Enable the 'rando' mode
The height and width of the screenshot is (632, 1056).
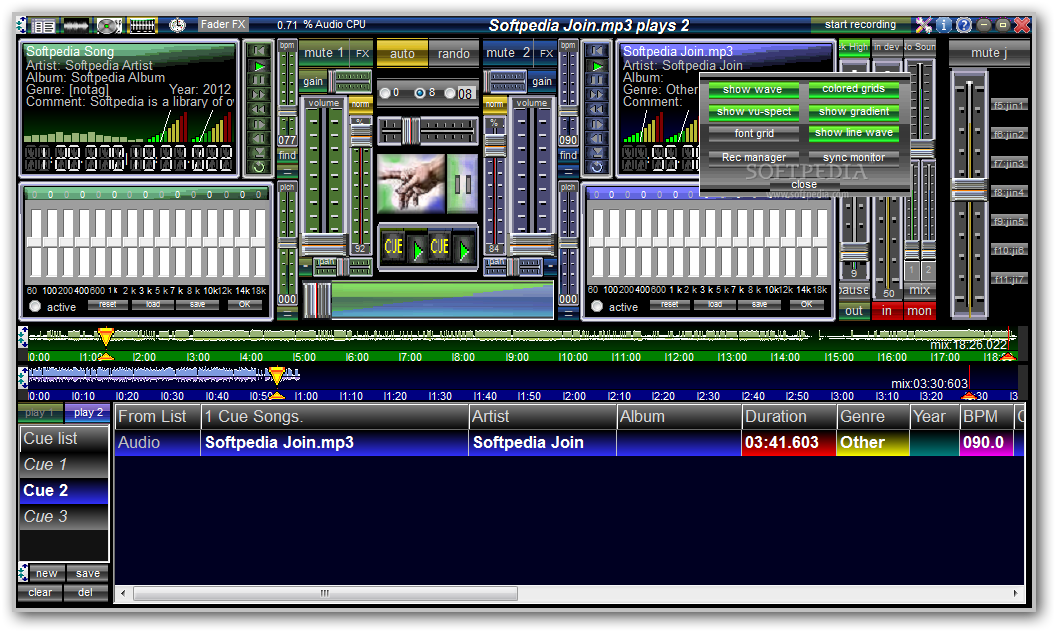(x=454, y=53)
